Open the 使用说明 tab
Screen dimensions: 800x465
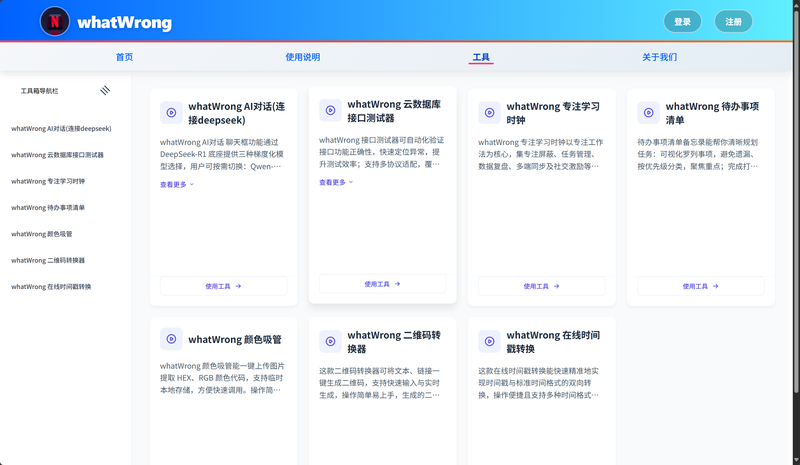[x=303, y=57]
